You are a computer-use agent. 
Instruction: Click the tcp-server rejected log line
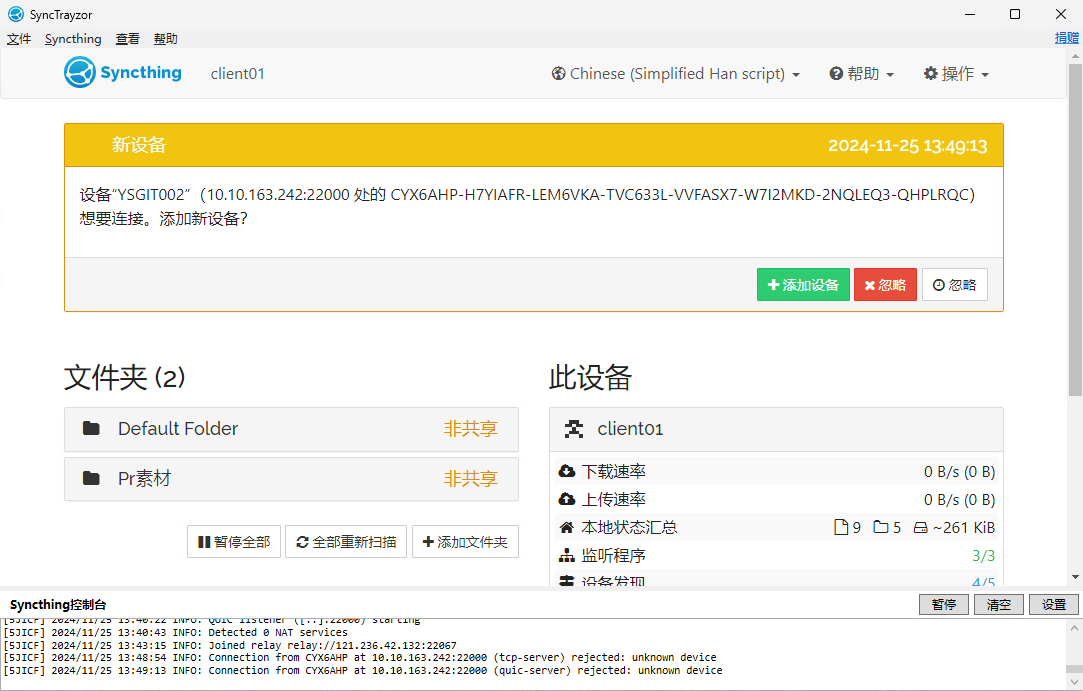pyautogui.click(x=360, y=657)
